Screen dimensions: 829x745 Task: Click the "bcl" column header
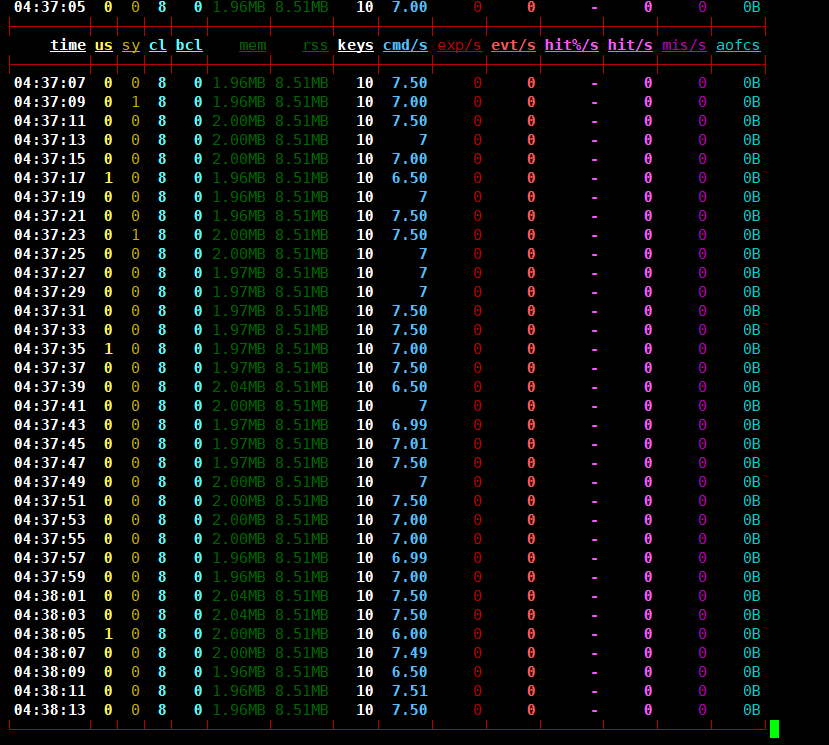coord(189,45)
